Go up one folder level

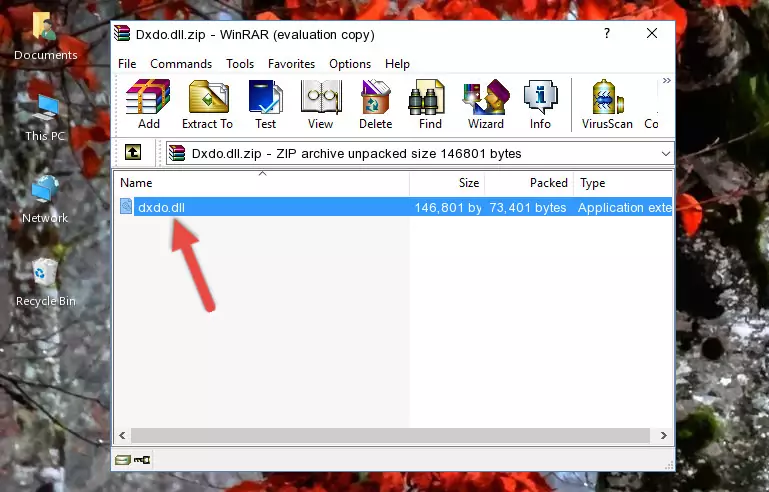(133, 153)
